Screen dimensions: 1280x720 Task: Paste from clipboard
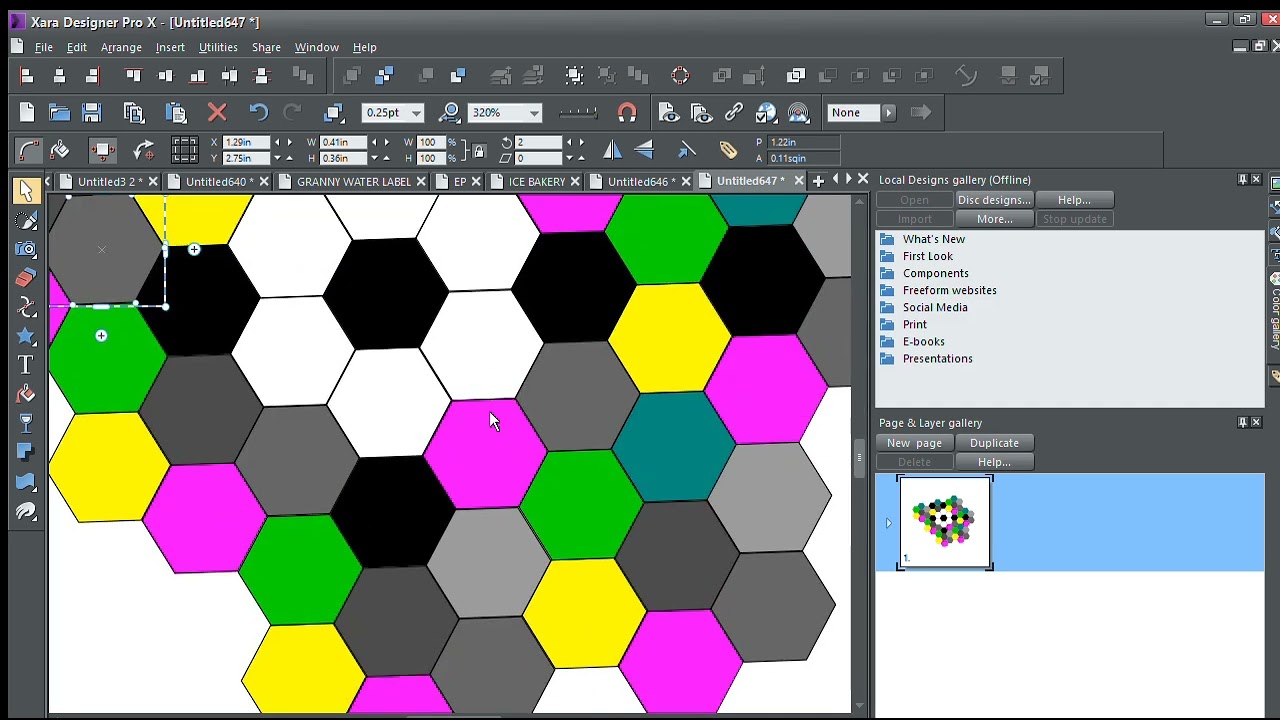click(175, 113)
